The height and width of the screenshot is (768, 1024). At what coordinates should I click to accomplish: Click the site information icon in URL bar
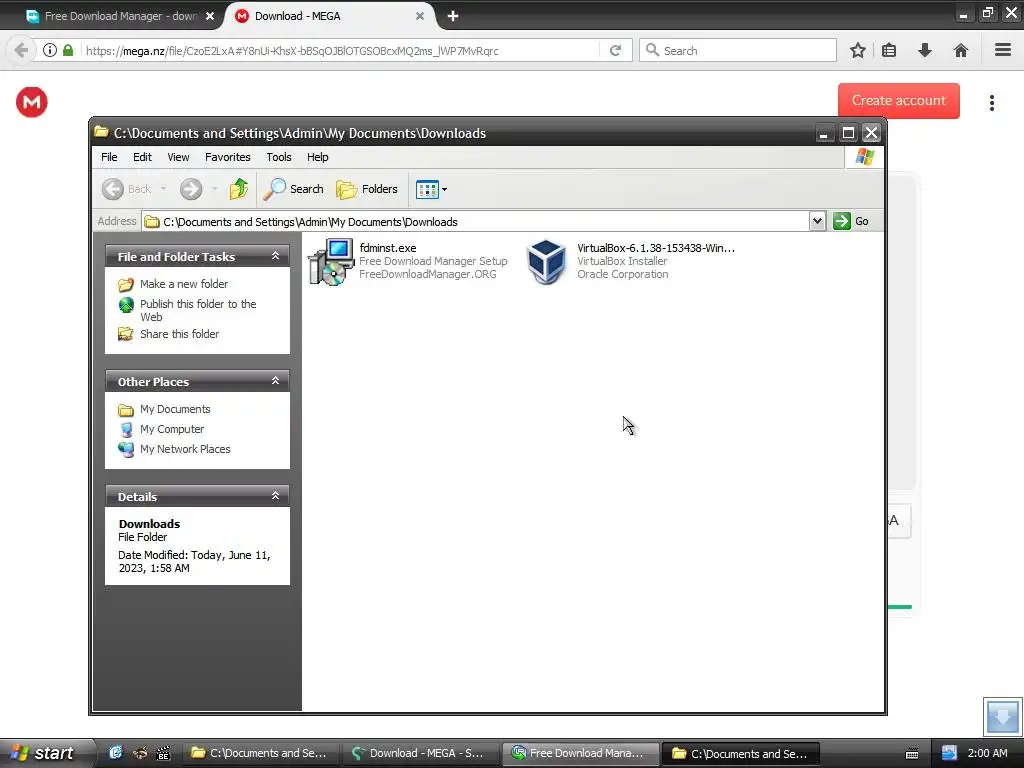point(50,50)
